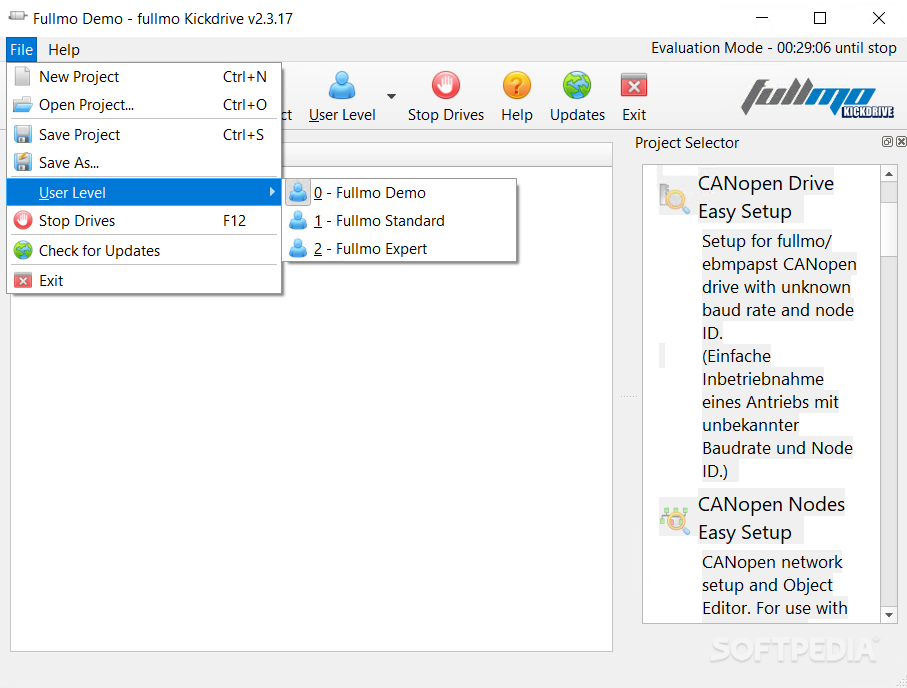The height and width of the screenshot is (688, 907).
Task: Click the User Level toolbar label
Action: 342,115
